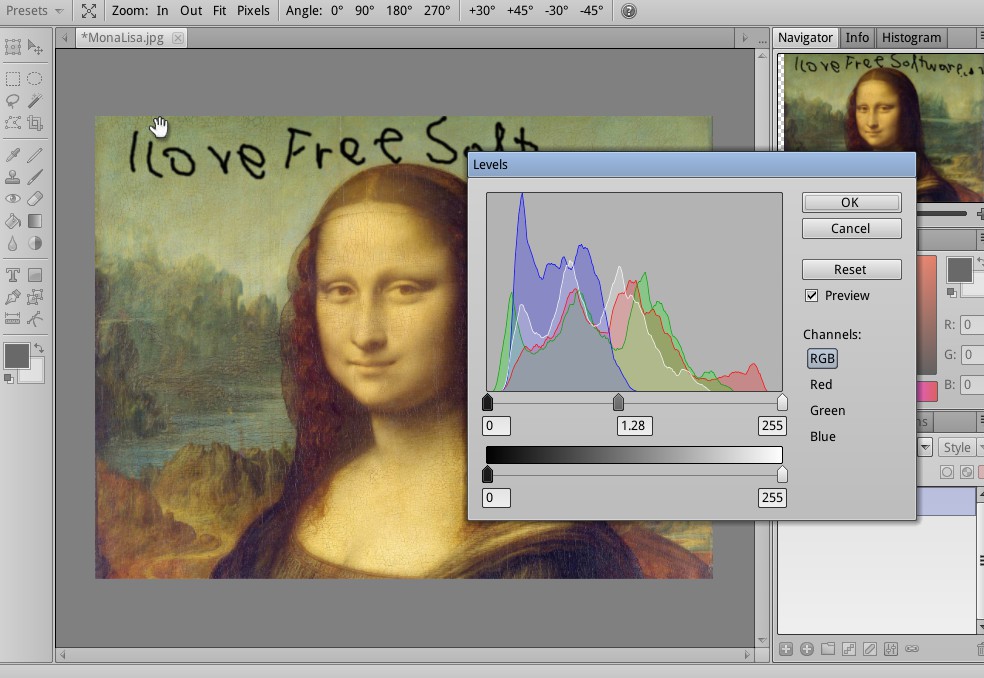Image resolution: width=984 pixels, height=678 pixels.
Task: Switch to the Histogram tab
Action: click(x=911, y=37)
